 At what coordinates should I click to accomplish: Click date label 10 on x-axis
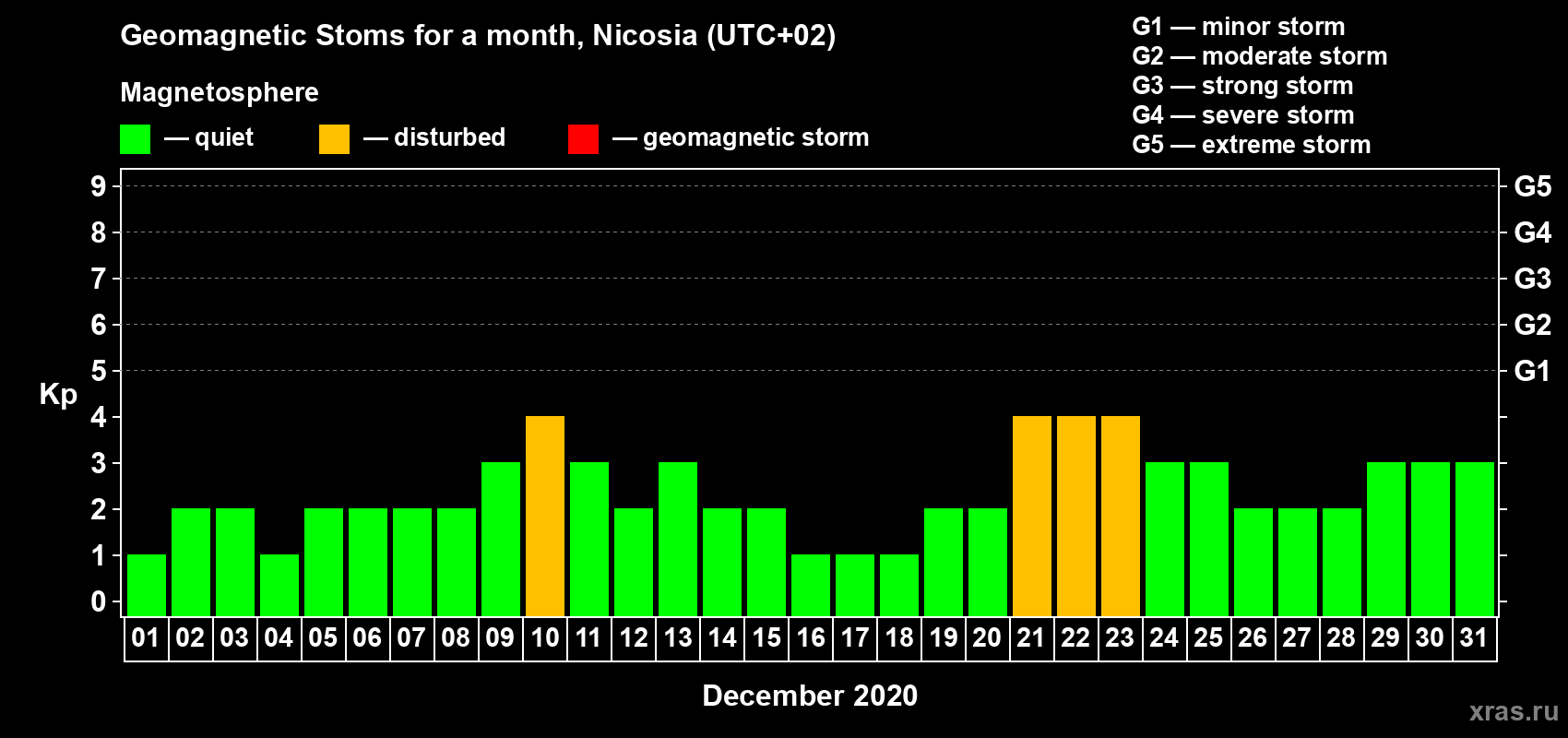[545, 637]
